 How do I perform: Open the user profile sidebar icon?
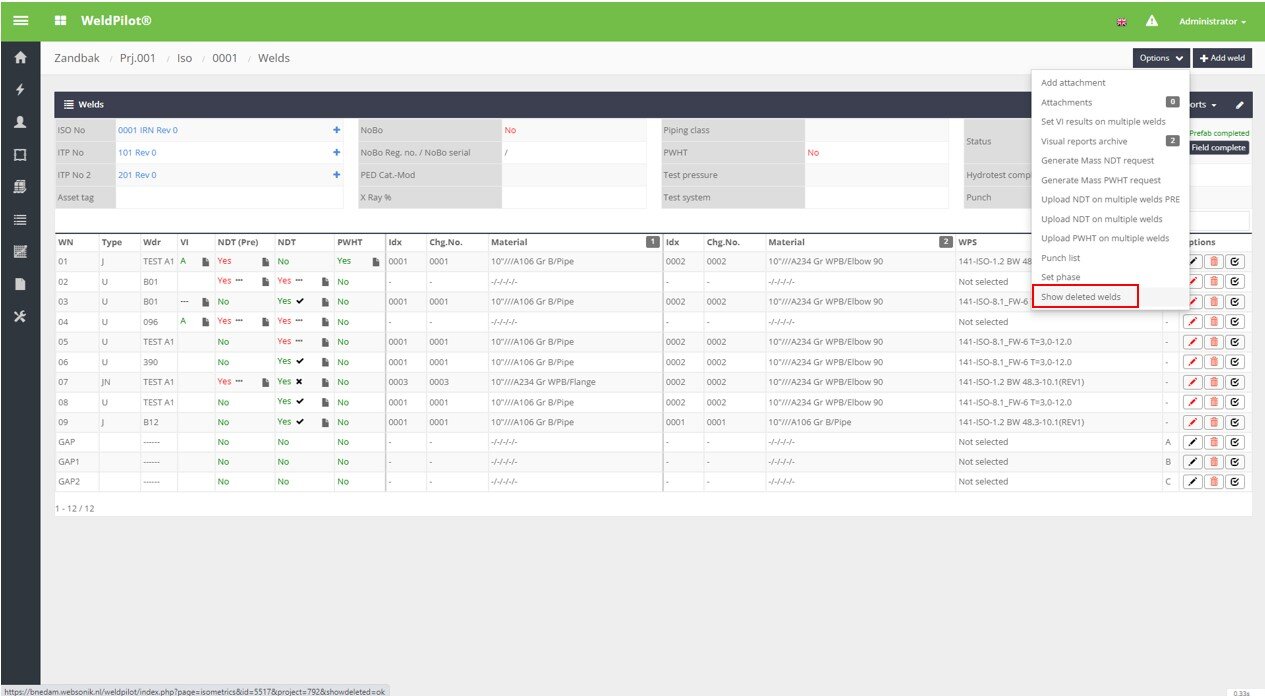click(20, 122)
